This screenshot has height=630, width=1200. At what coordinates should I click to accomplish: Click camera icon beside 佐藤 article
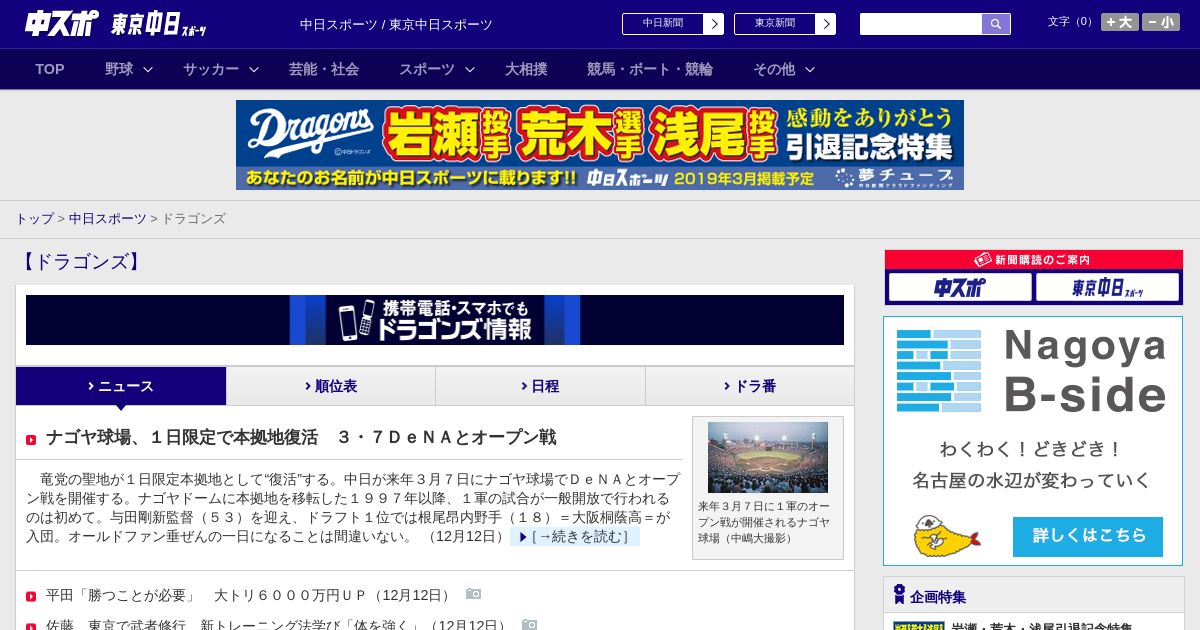coord(529,625)
